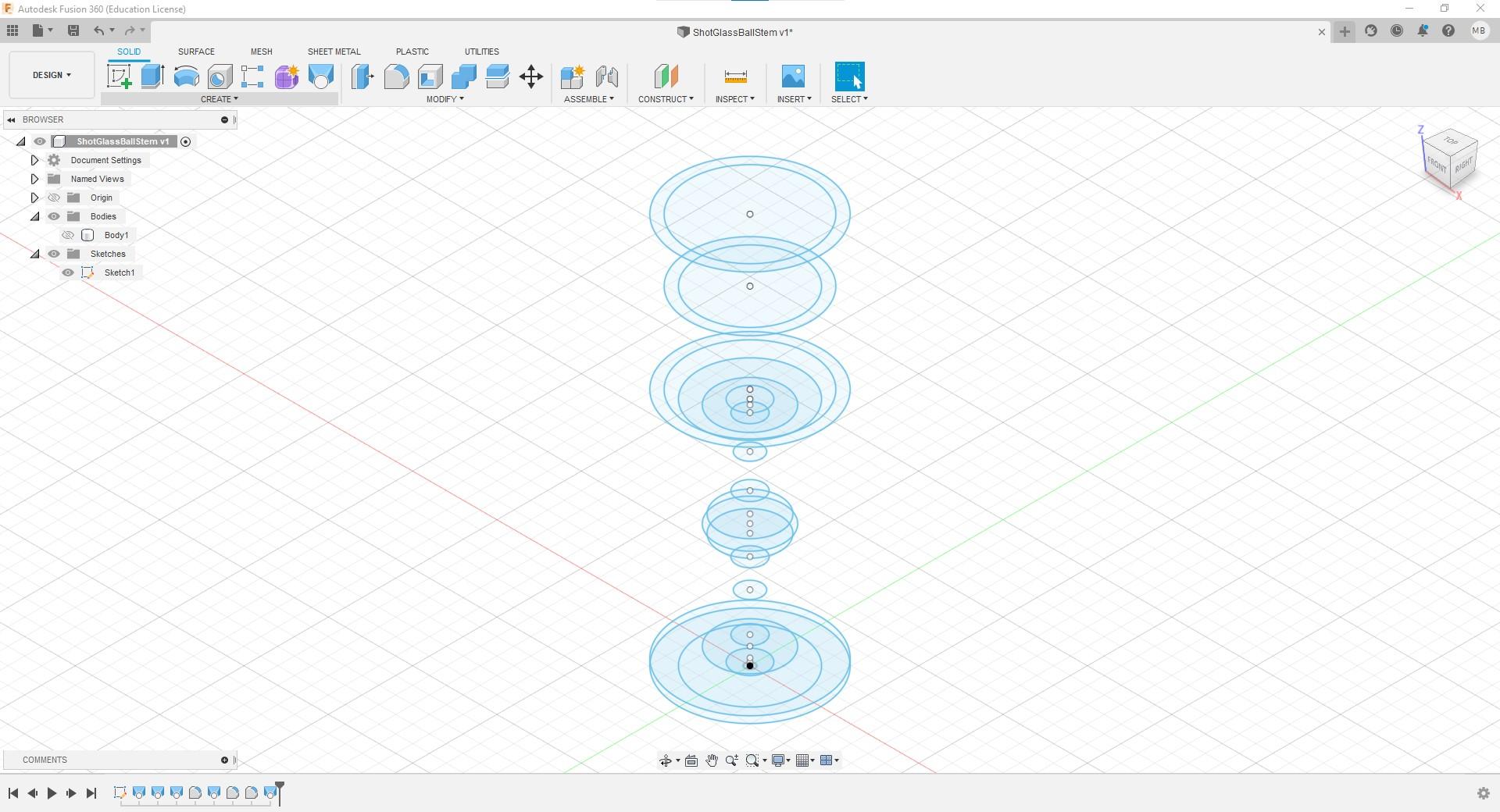Save the document with the disk icon
The width and height of the screenshot is (1500, 812).
[73, 30]
